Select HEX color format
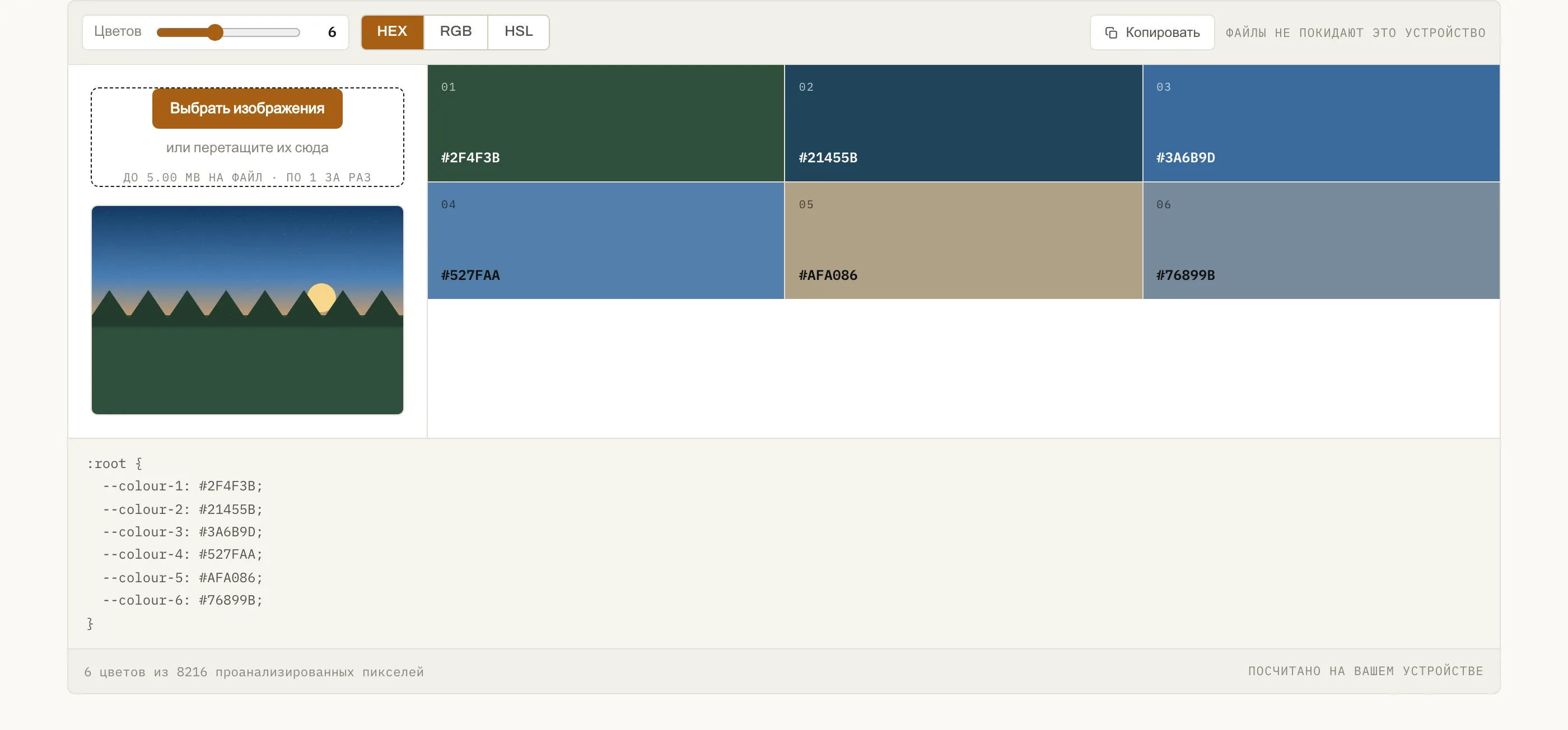Screen dimensions: 1568x730 [392, 32]
